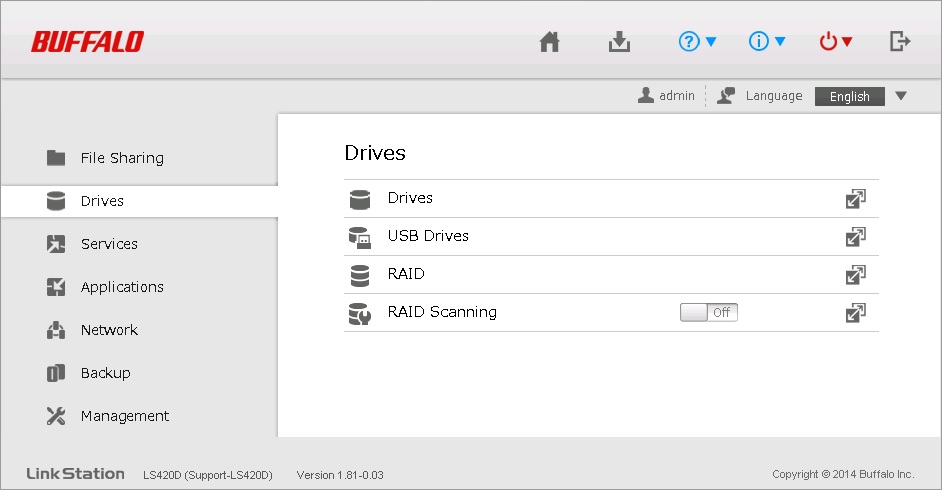
Task: Click the Buffalo logo
Action: 87,41
